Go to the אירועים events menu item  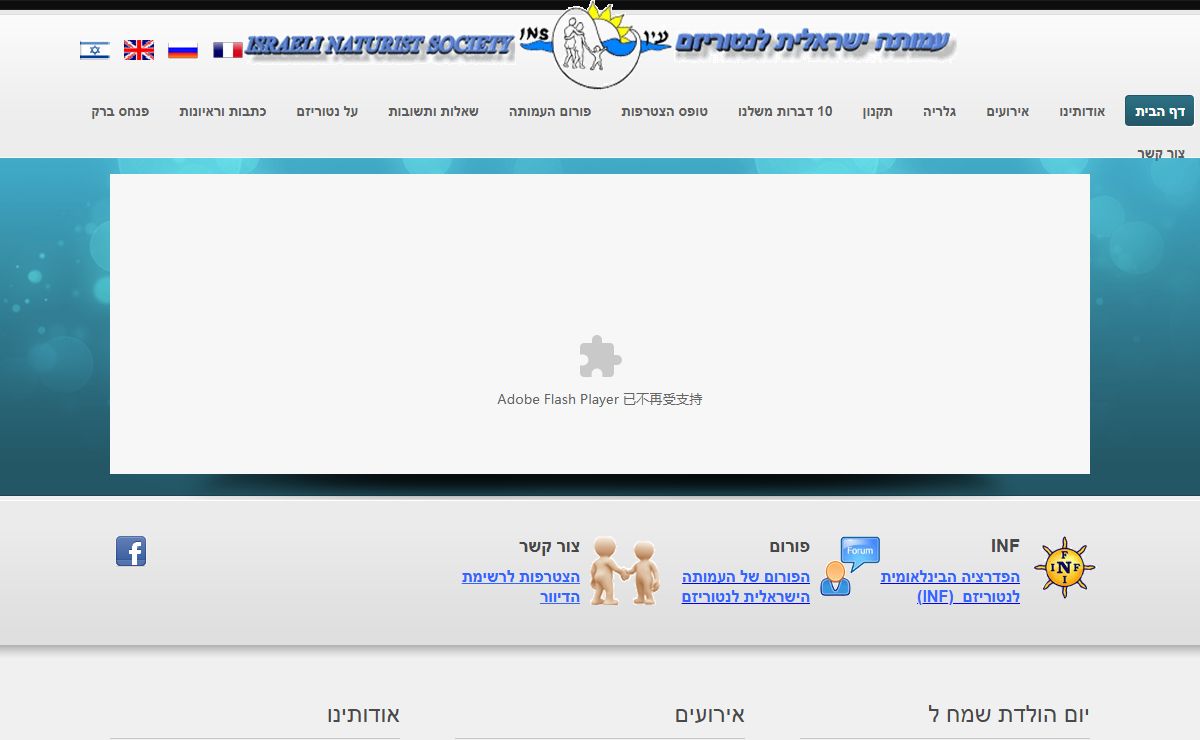[1008, 111]
